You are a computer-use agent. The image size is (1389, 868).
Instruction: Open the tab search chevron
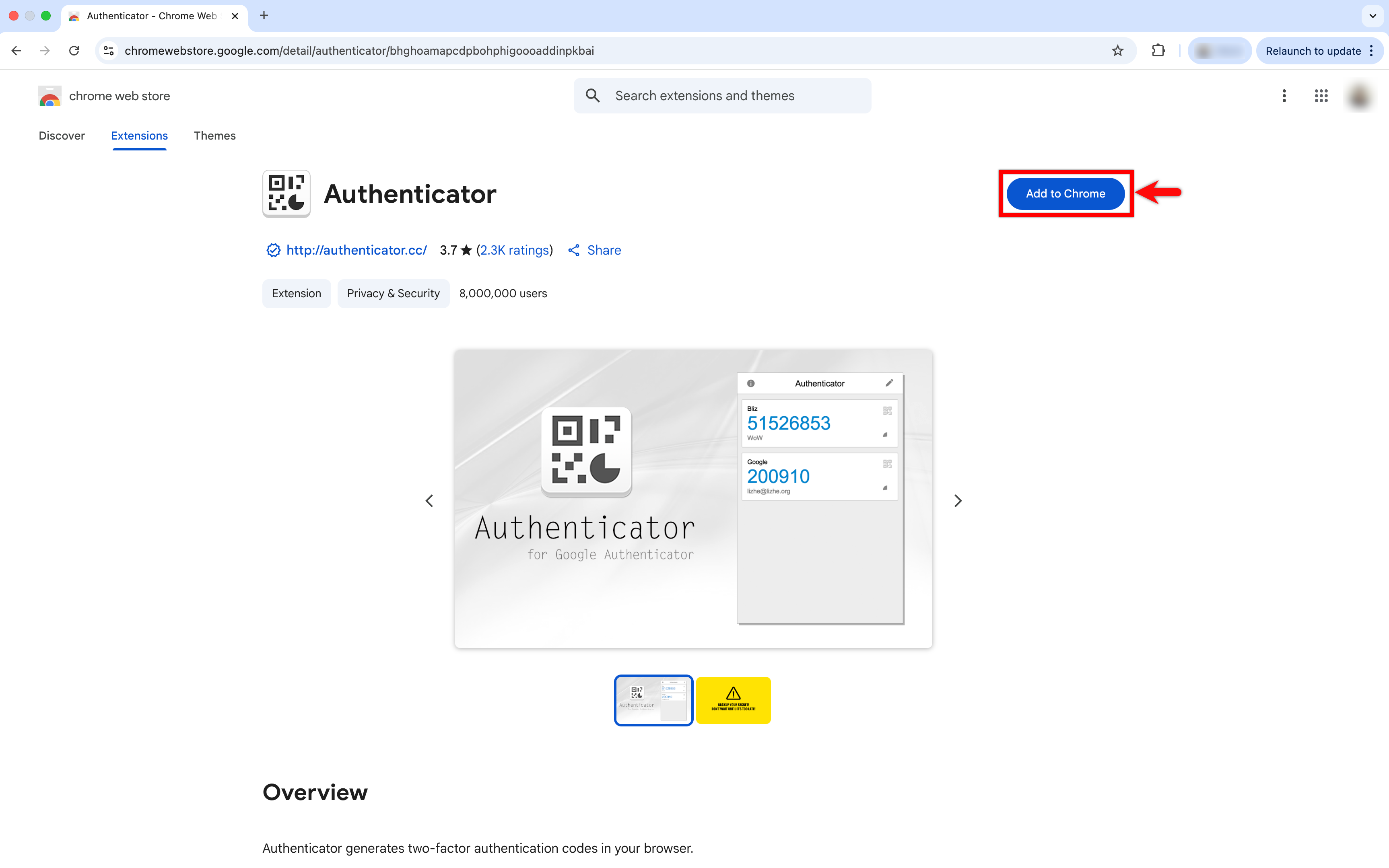click(x=1373, y=16)
